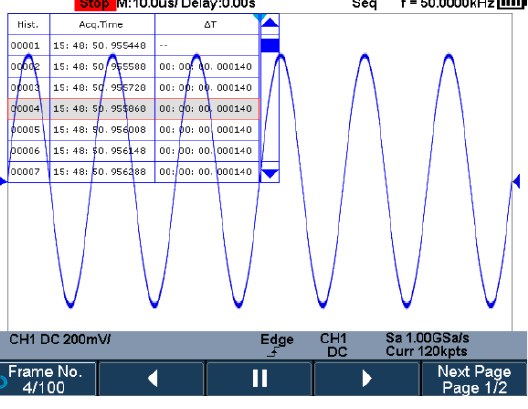This screenshot has width=528, height=409.
Task: Click the trigger position marker at top
Action: [x=259, y=17]
